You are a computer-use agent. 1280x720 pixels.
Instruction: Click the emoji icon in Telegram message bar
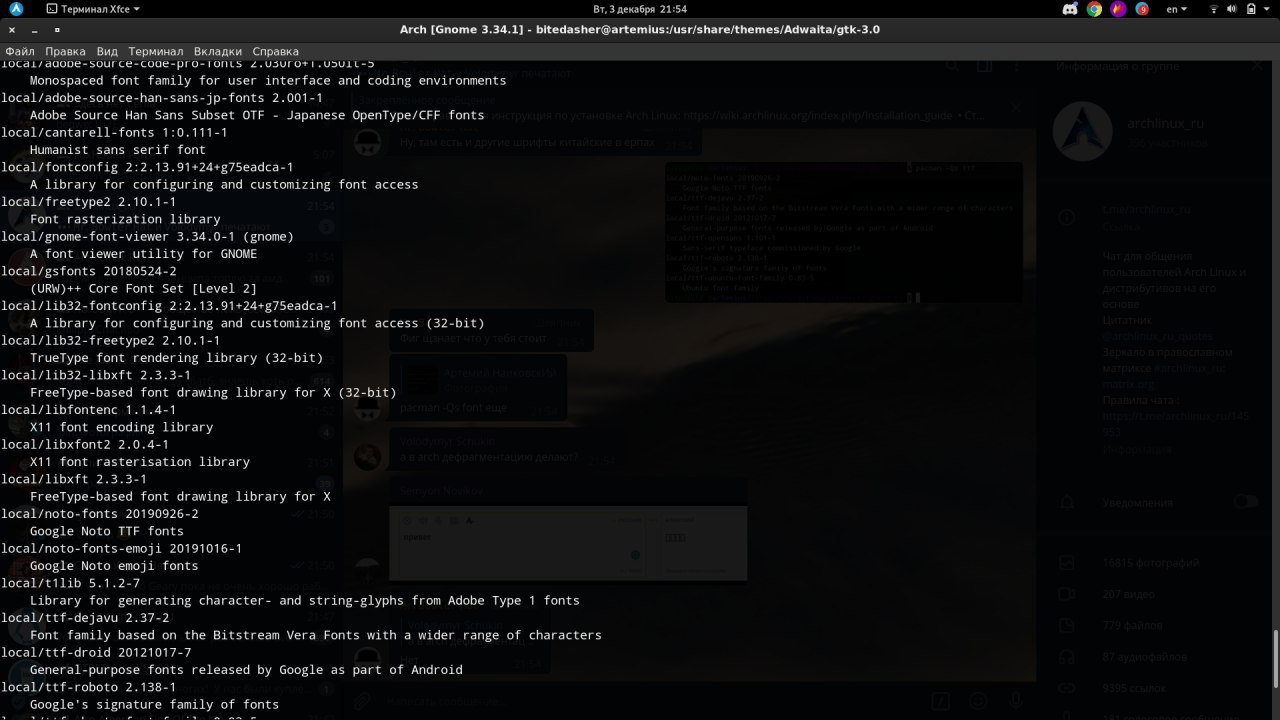coord(978,701)
